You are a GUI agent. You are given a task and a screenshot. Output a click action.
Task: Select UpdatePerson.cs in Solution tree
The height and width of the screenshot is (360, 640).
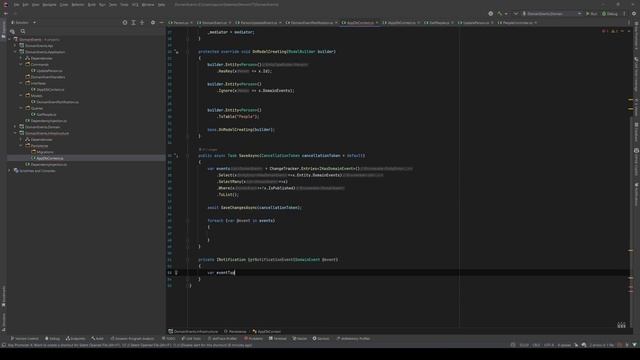point(47,71)
